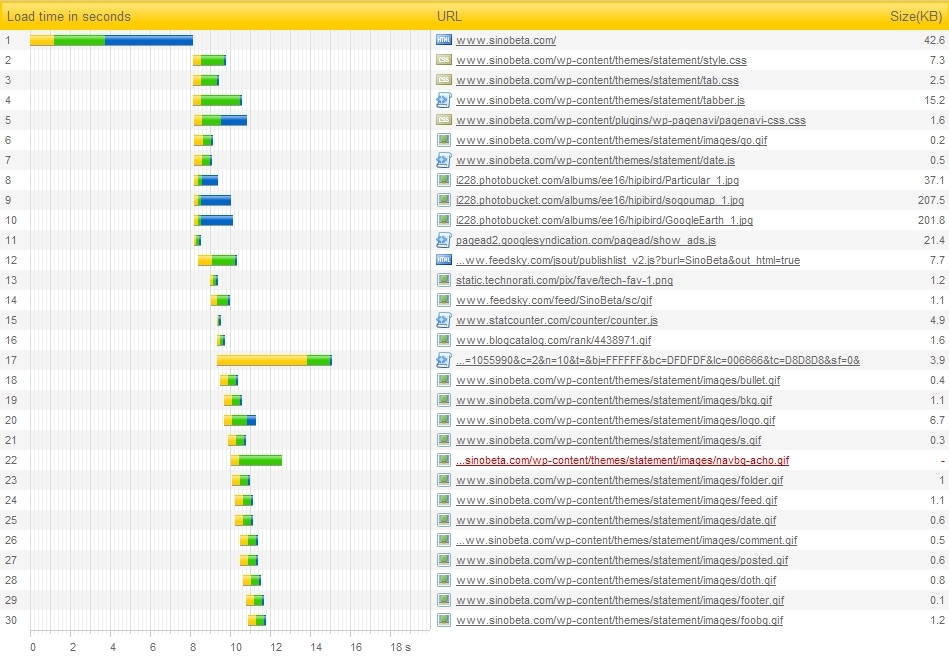
Task: Click the image icon beside bkg.gif
Action: pyautogui.click(x=444, y=399)
